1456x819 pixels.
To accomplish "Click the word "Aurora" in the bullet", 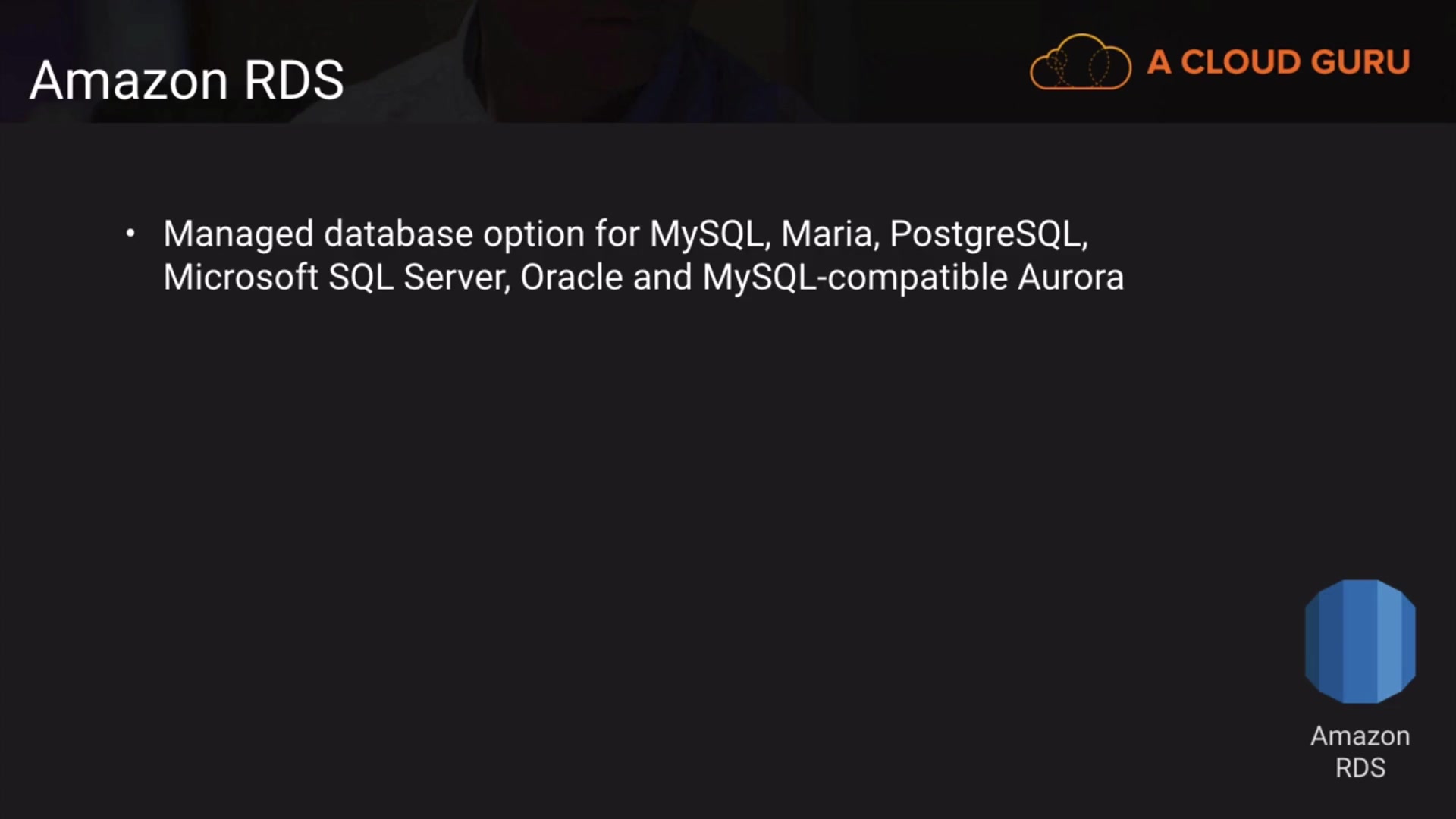I will point(1070,278).
